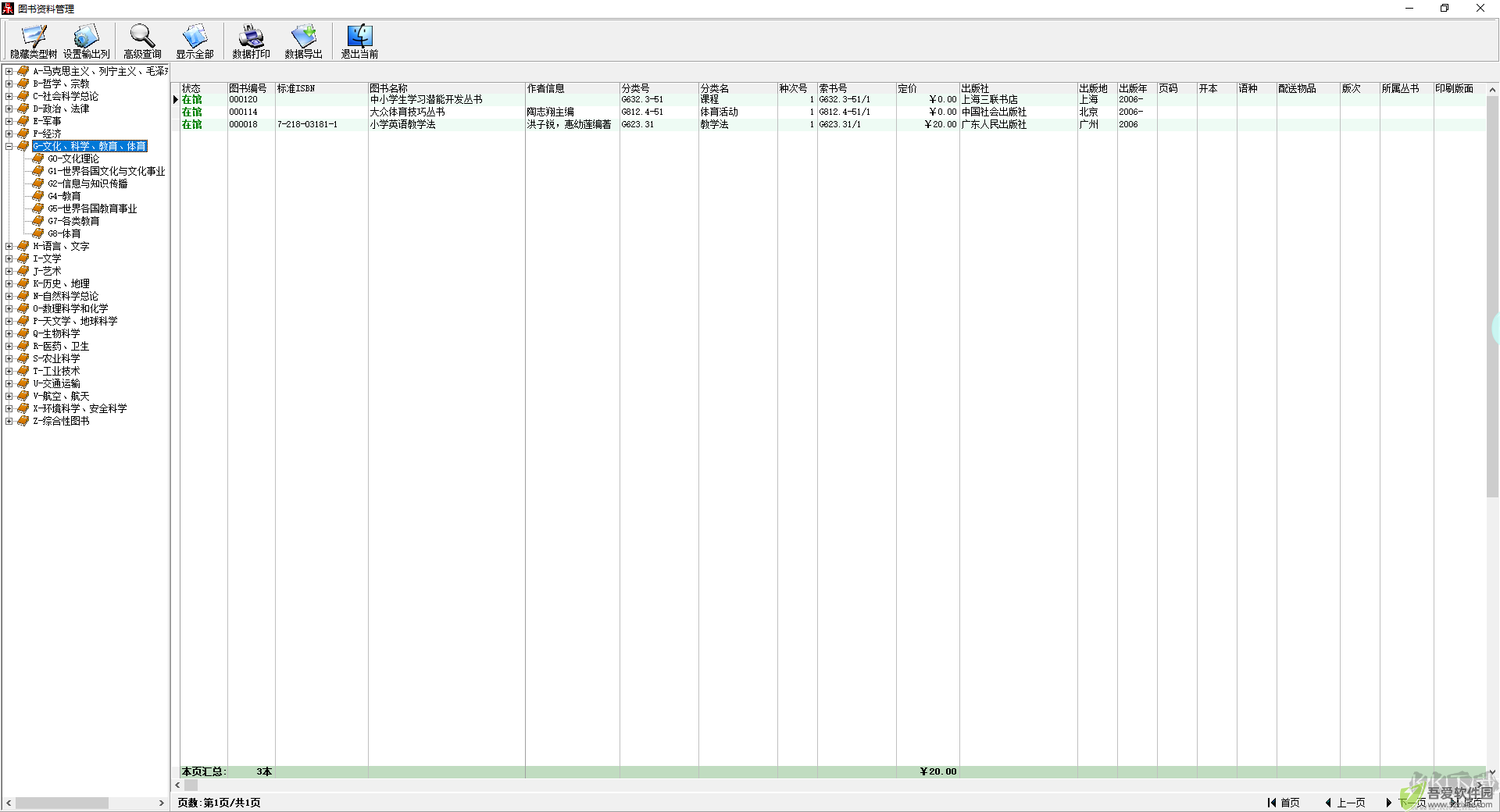Image resolution: width=1500 pixels, height=812 pixels.
Task: Click the book icon beside P-天文学、地球科学
Action: [x=23, y=321]
